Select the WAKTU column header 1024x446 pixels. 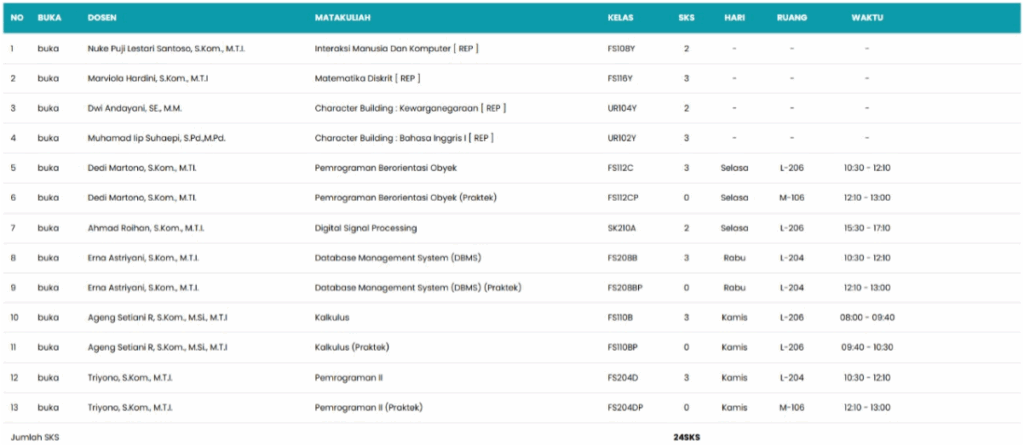(866, 18)
